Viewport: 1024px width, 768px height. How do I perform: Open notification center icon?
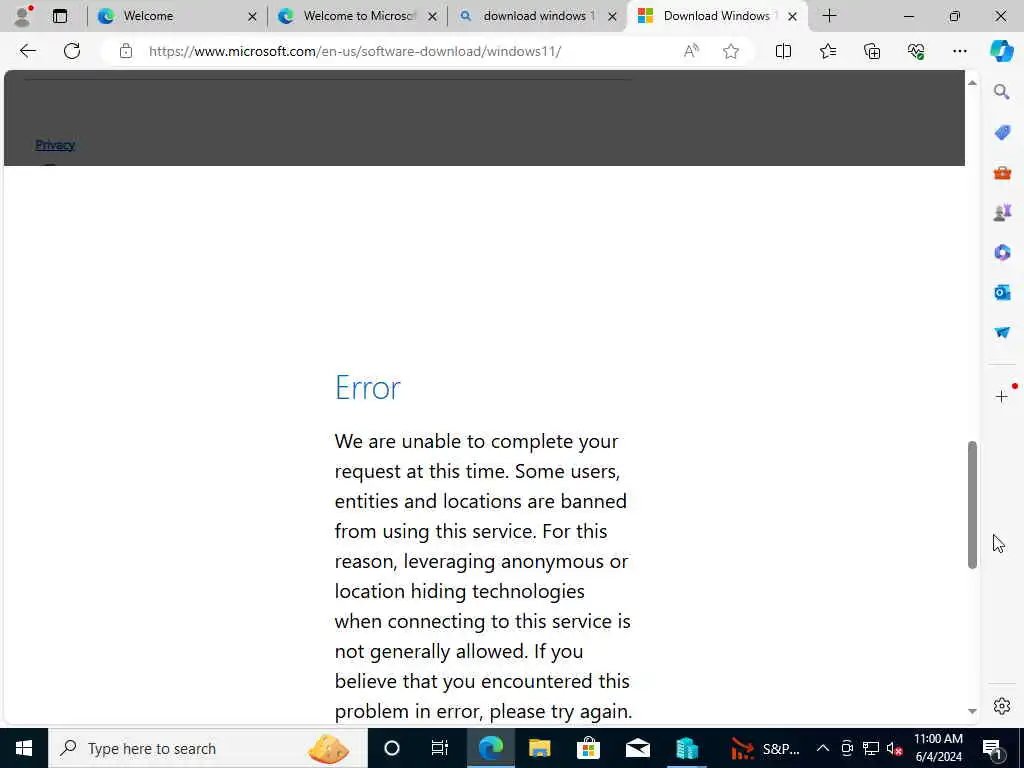pos(992,748)
